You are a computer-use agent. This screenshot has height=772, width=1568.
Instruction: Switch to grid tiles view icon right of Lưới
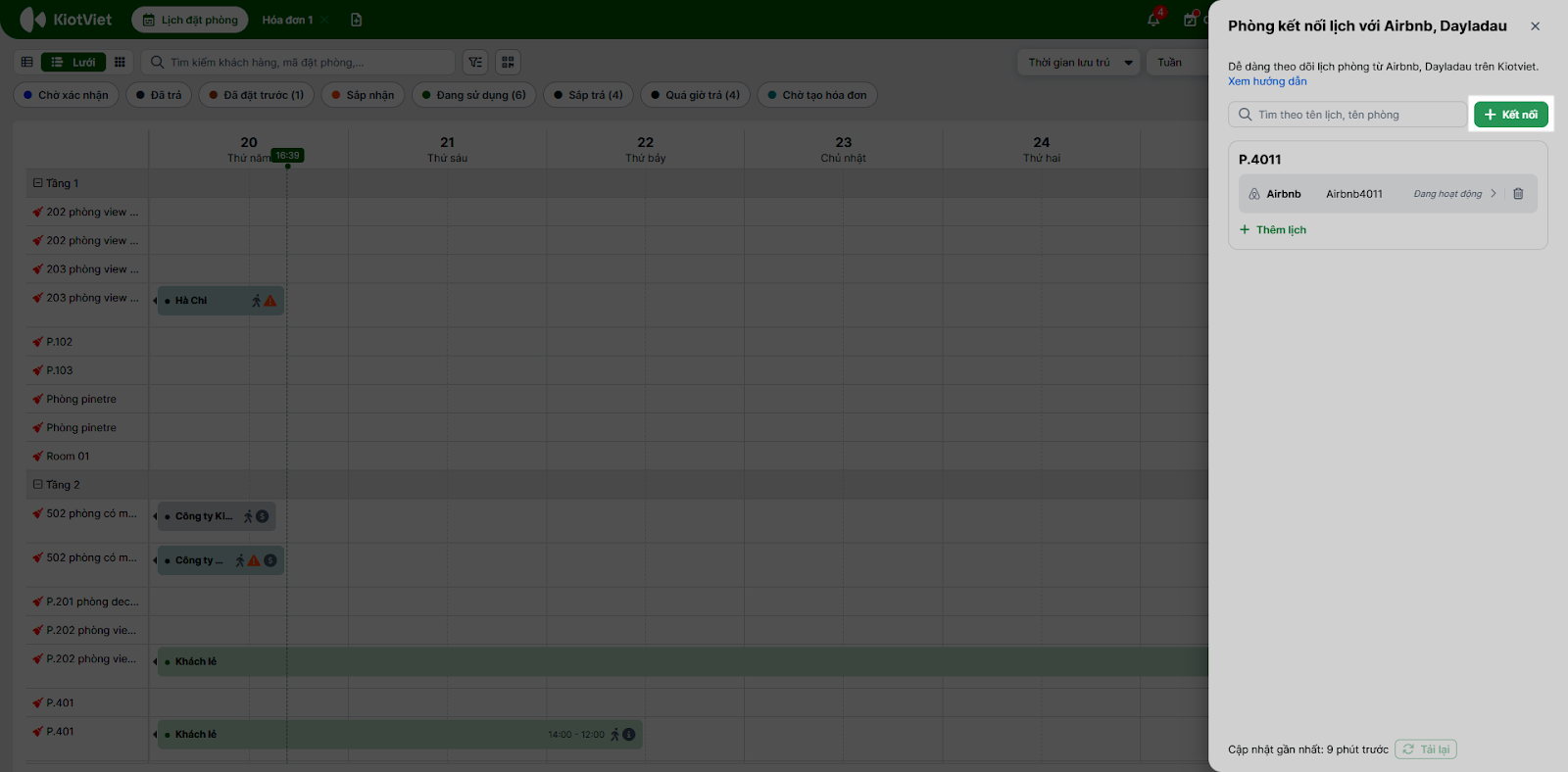point(120,63)
